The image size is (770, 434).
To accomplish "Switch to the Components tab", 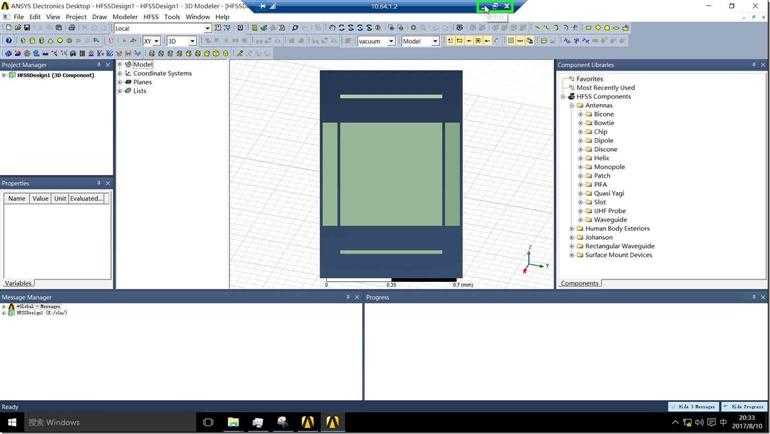I will 579,283.
